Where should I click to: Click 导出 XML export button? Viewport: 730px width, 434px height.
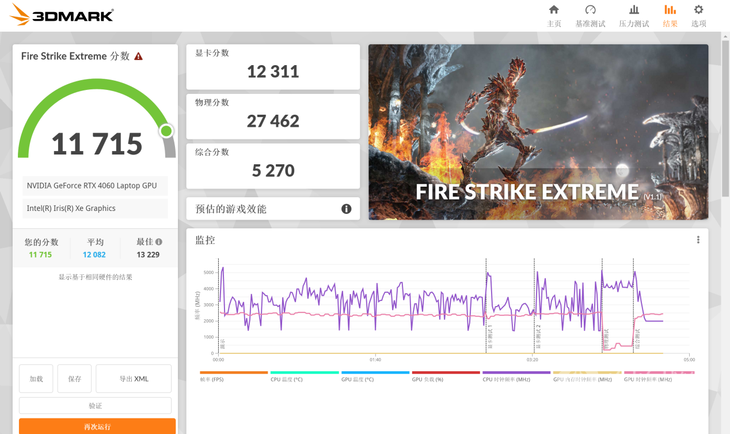click(134, 379)
